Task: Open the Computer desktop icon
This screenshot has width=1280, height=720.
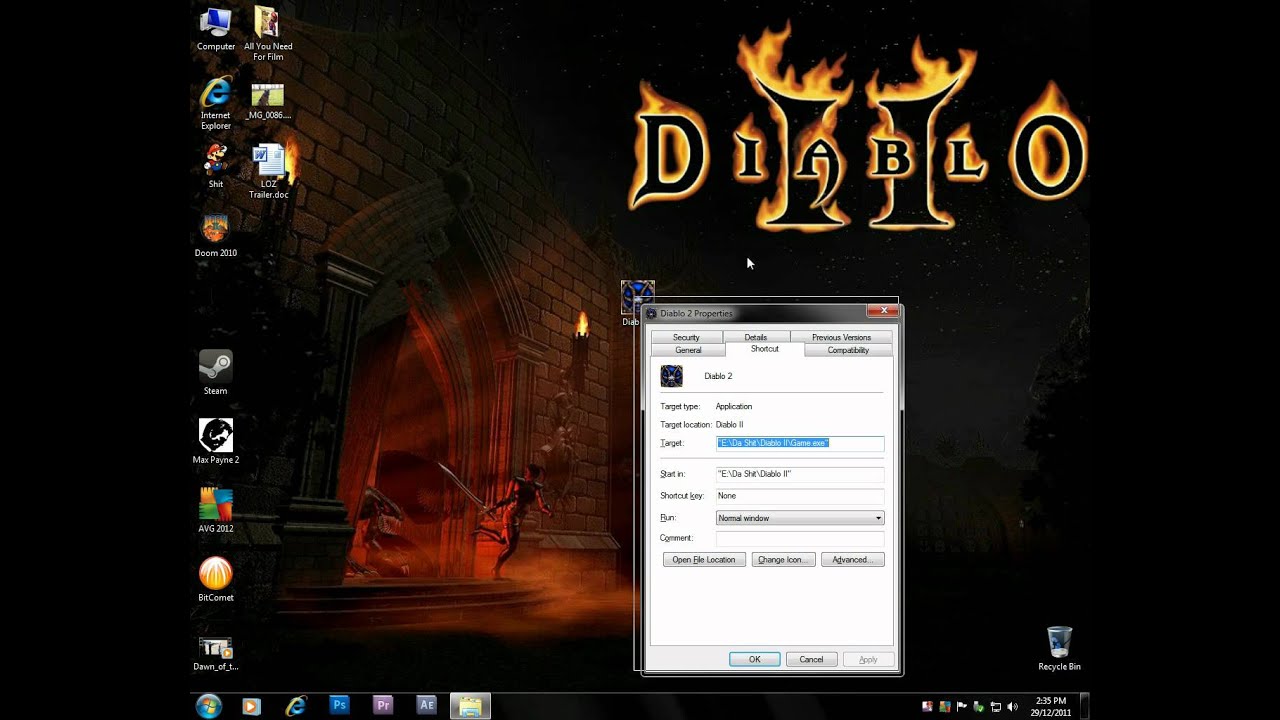Action: [216, 30]
